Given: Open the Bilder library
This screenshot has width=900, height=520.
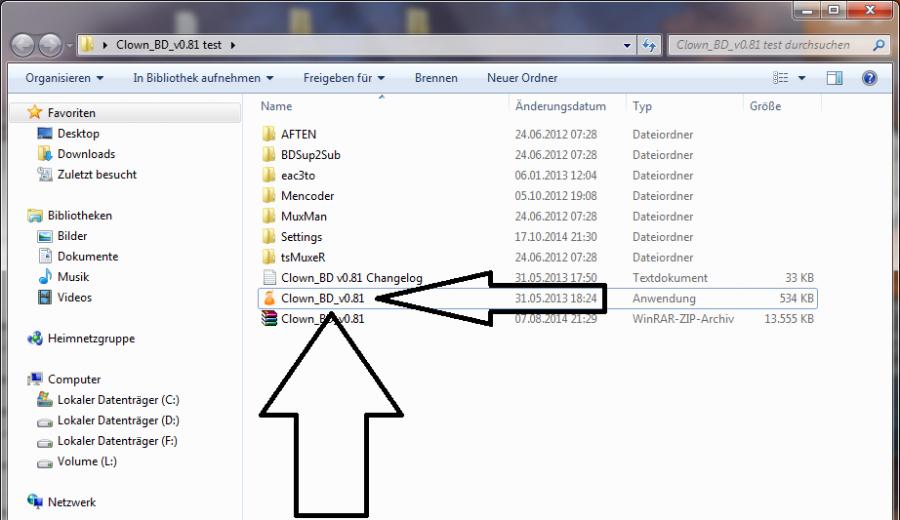Looking at the screenshot, I should pyautogui.click(x=72, y=236).
